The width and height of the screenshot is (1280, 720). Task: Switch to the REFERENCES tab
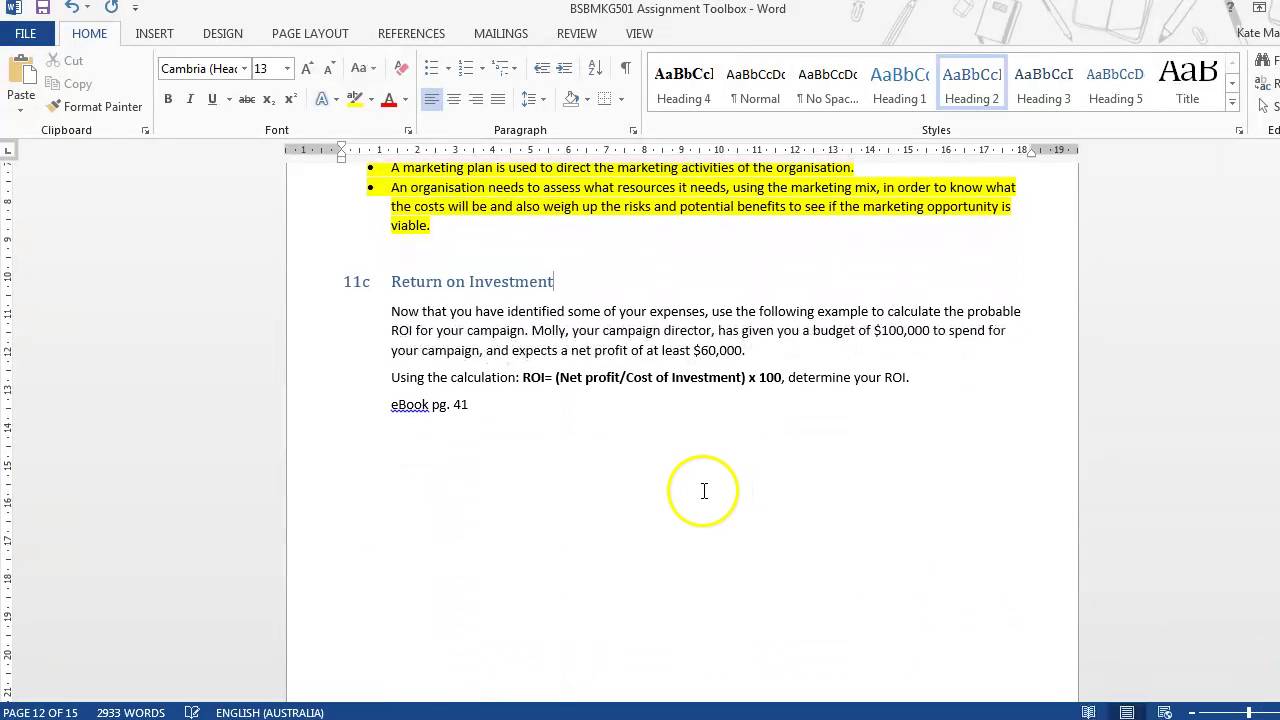(x=411, y=33)
